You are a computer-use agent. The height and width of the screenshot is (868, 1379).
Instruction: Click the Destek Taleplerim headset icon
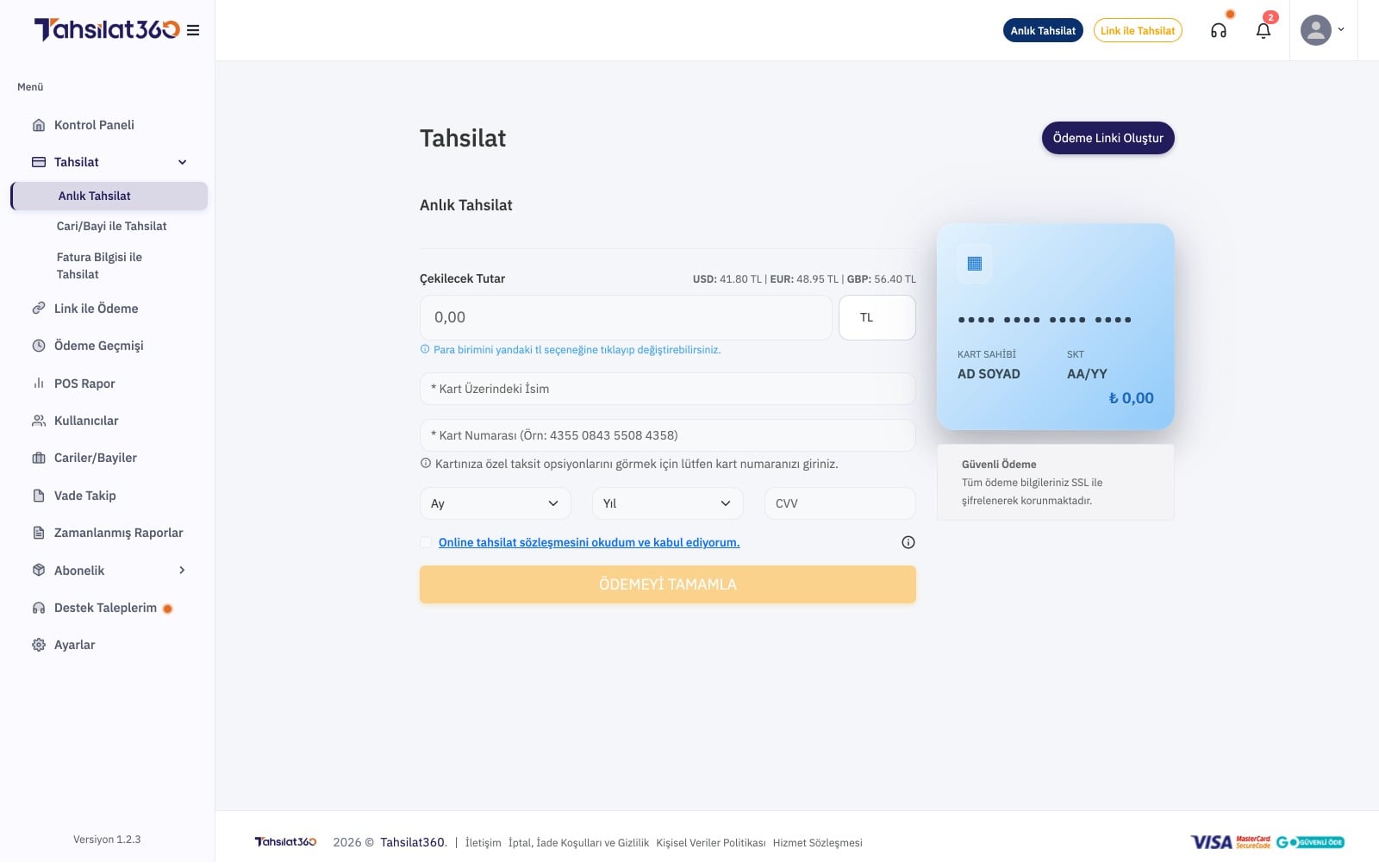(39, 608)
